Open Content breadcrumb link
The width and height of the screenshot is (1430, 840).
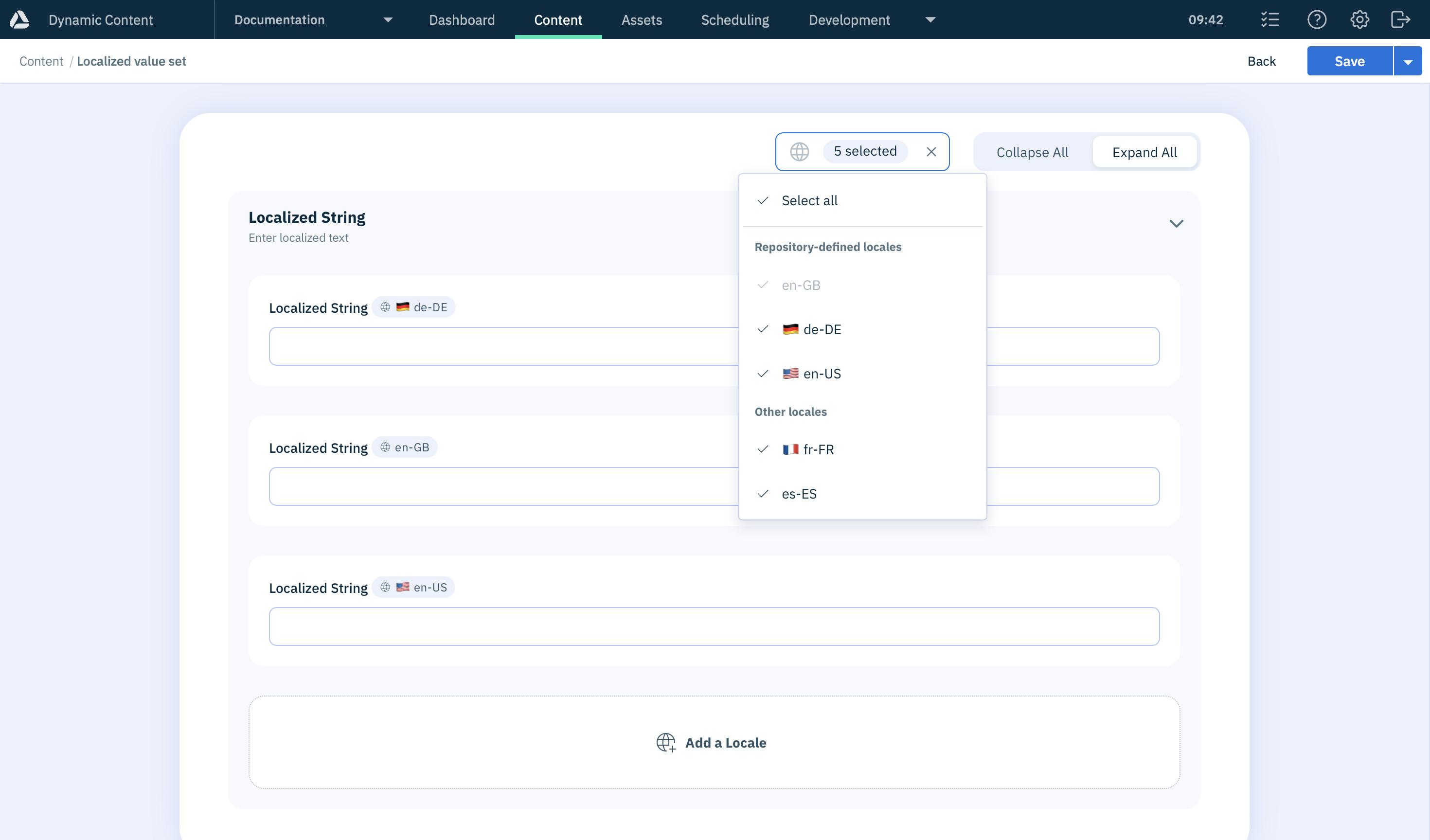pos(41,61)
